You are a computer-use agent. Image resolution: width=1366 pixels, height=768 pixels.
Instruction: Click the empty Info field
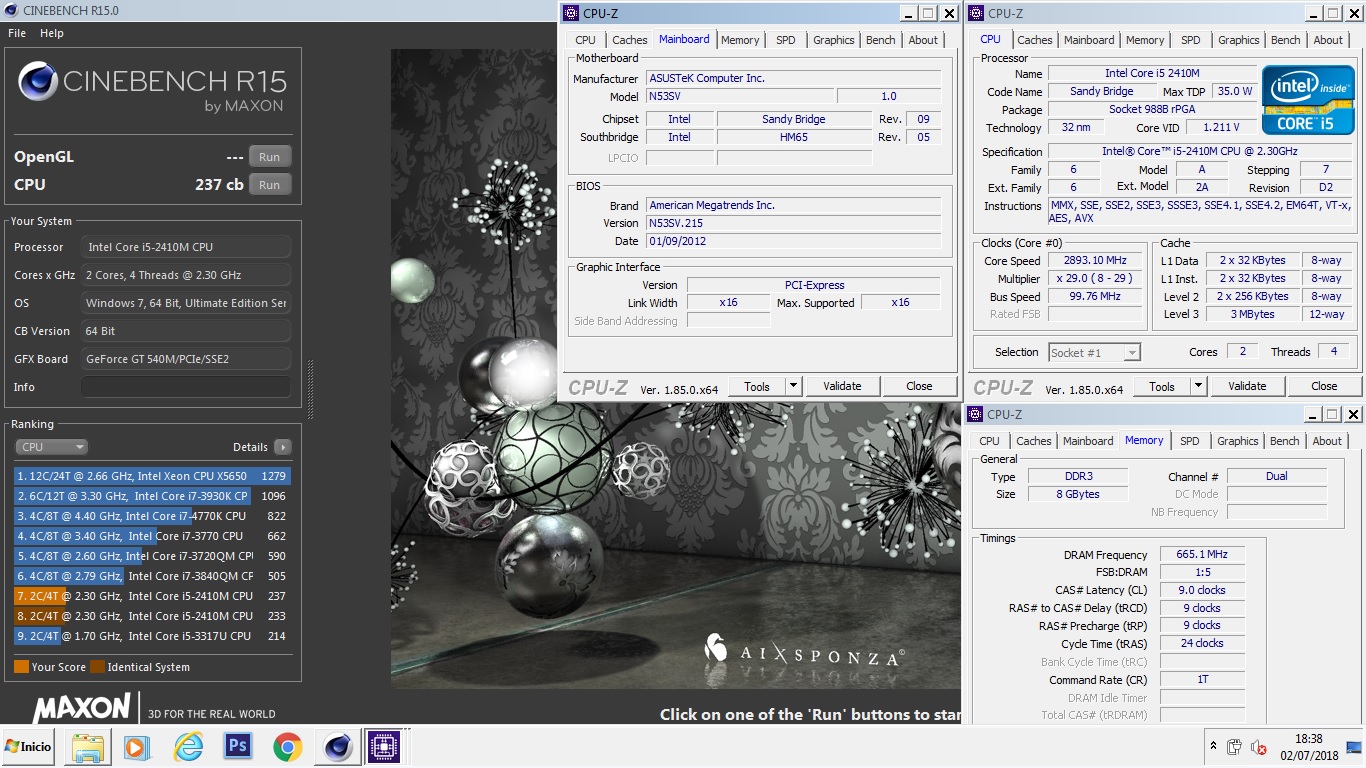click(x=186, y=387)
